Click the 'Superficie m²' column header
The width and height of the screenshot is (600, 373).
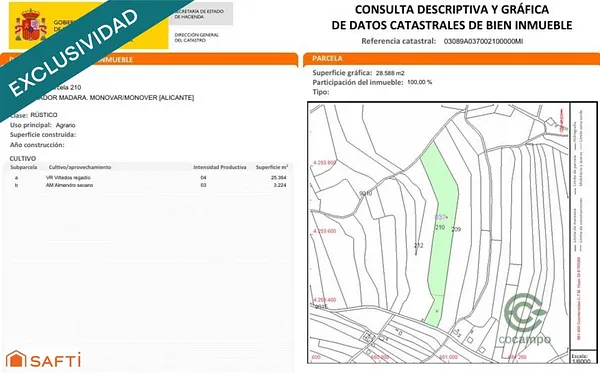(272, 167)
